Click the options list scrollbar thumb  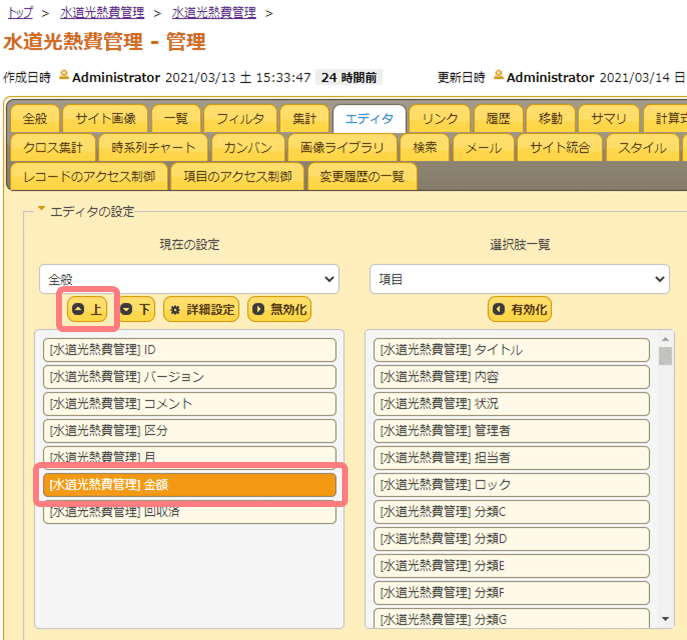[x=665, y=356]
